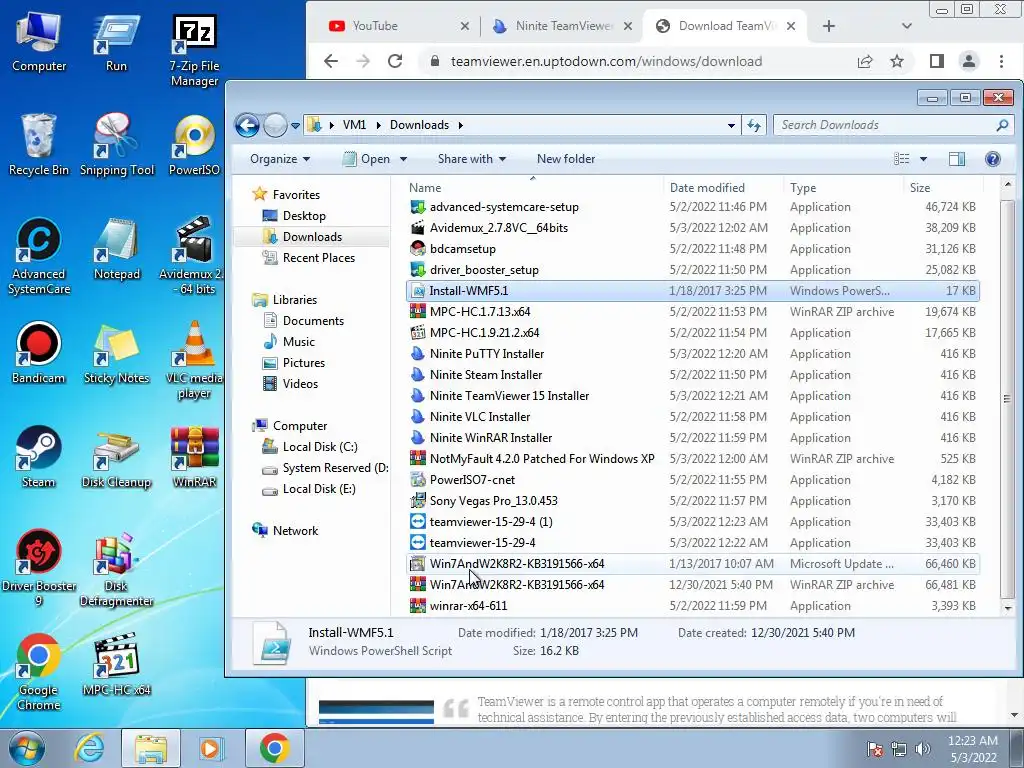Select Snipping Tool desktop shortcut

[x=116, y=145]
